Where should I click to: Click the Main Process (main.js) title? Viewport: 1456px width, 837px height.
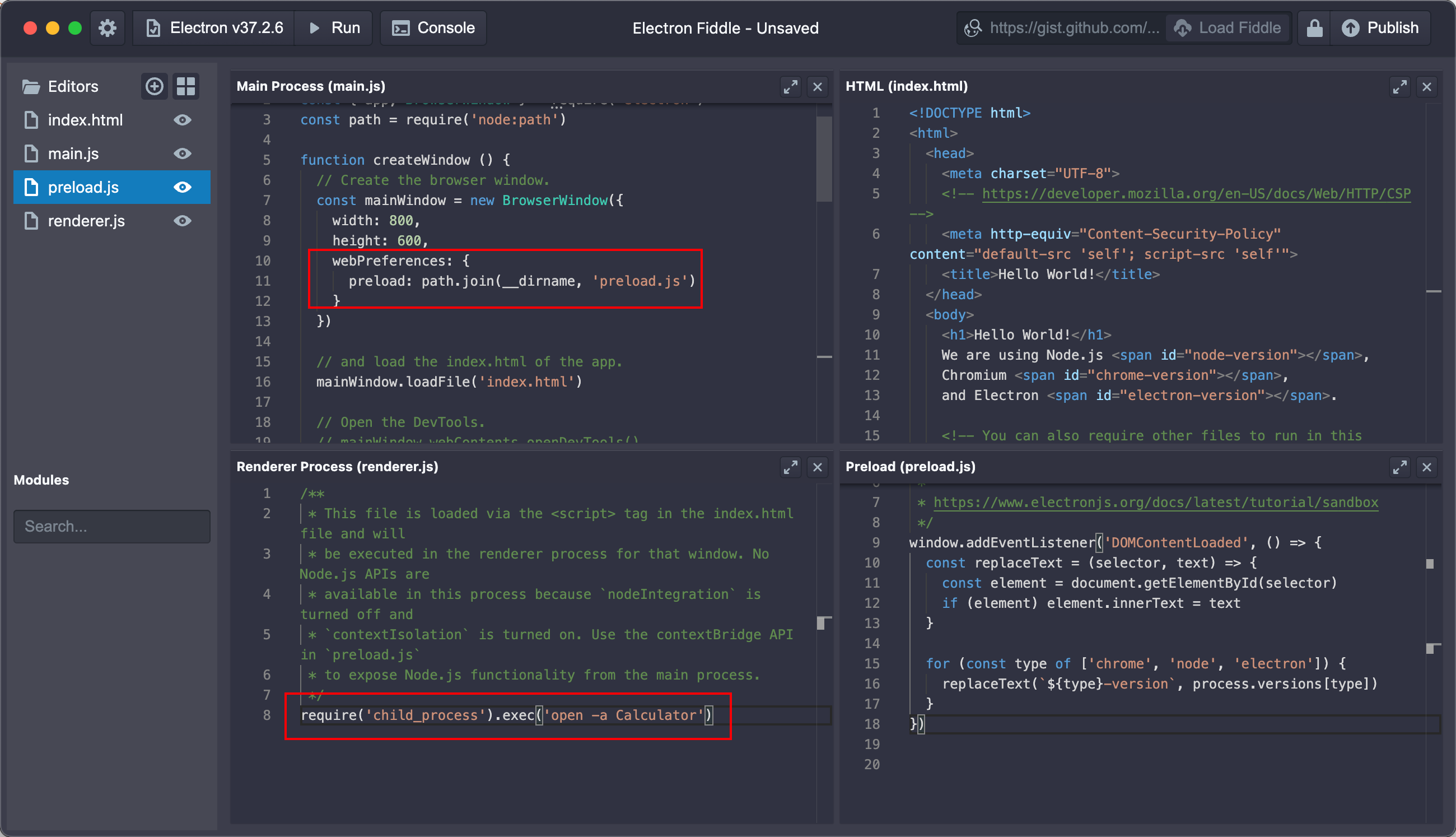point(311,86)
